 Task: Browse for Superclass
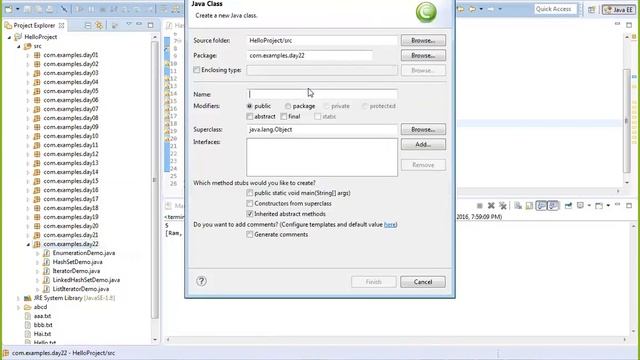pos(423,129)
